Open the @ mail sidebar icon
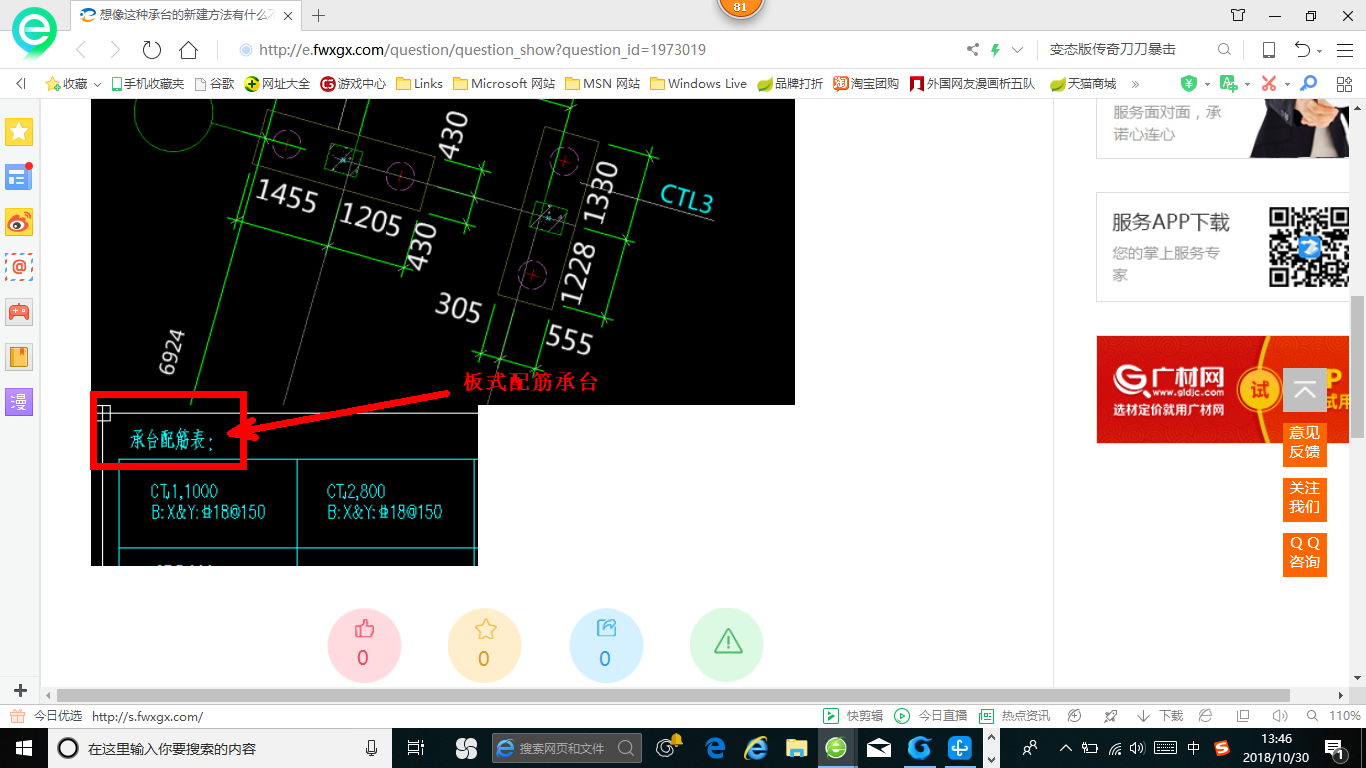The image size is (1366, 768). click(x=19, y=267)
